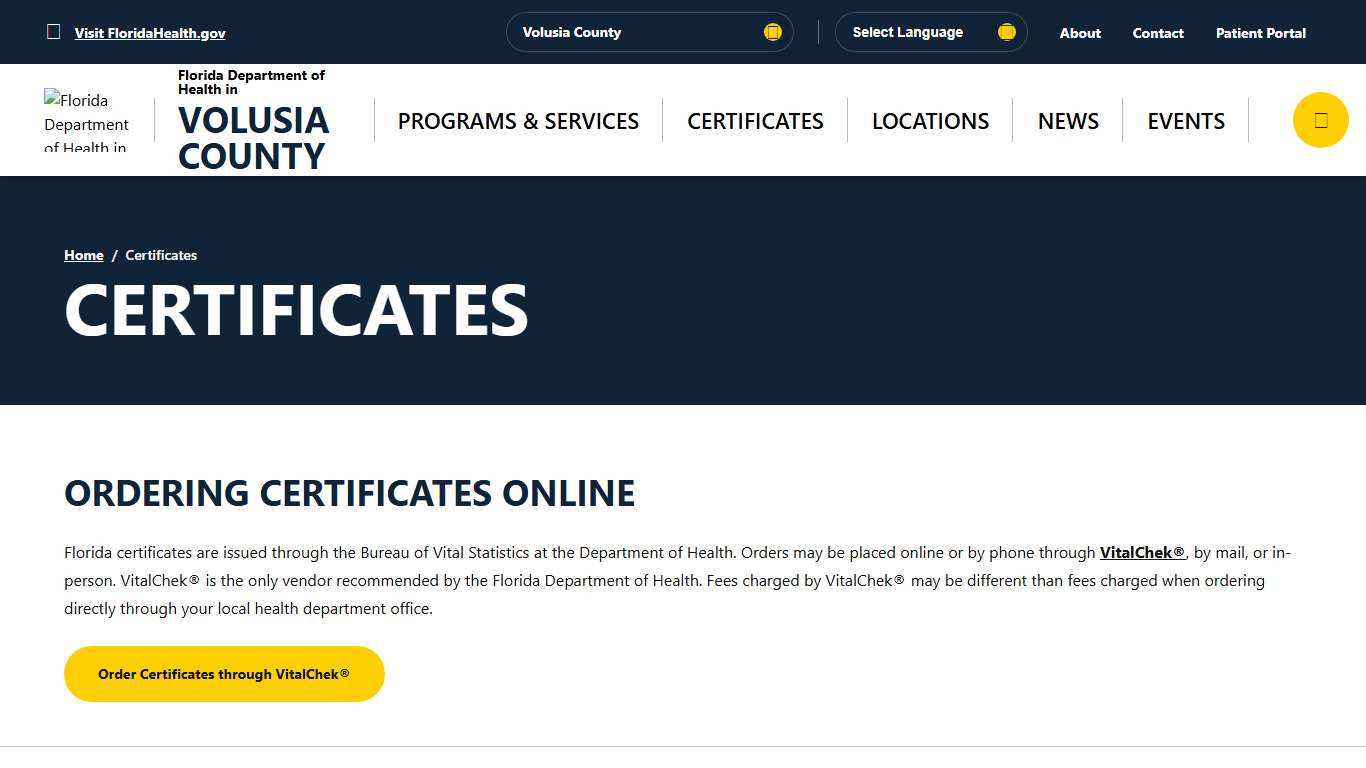Viewport: 1366px width, 768px height.
Task: Open the LOCATIONS navigation item
Action: coord(929,120)
